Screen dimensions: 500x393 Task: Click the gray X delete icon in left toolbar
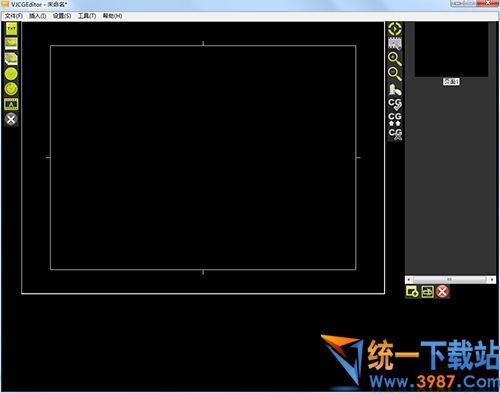(x=11, y=119)
